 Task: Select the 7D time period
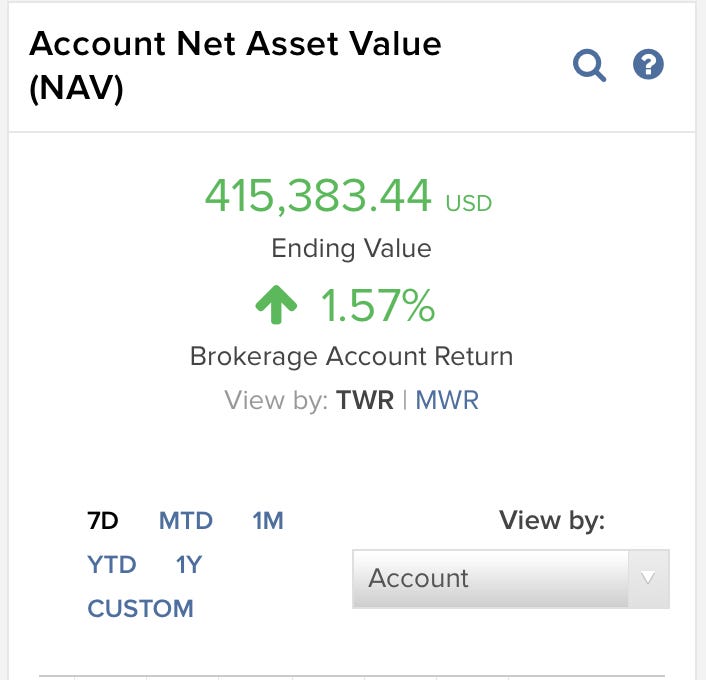coord(103,521)
